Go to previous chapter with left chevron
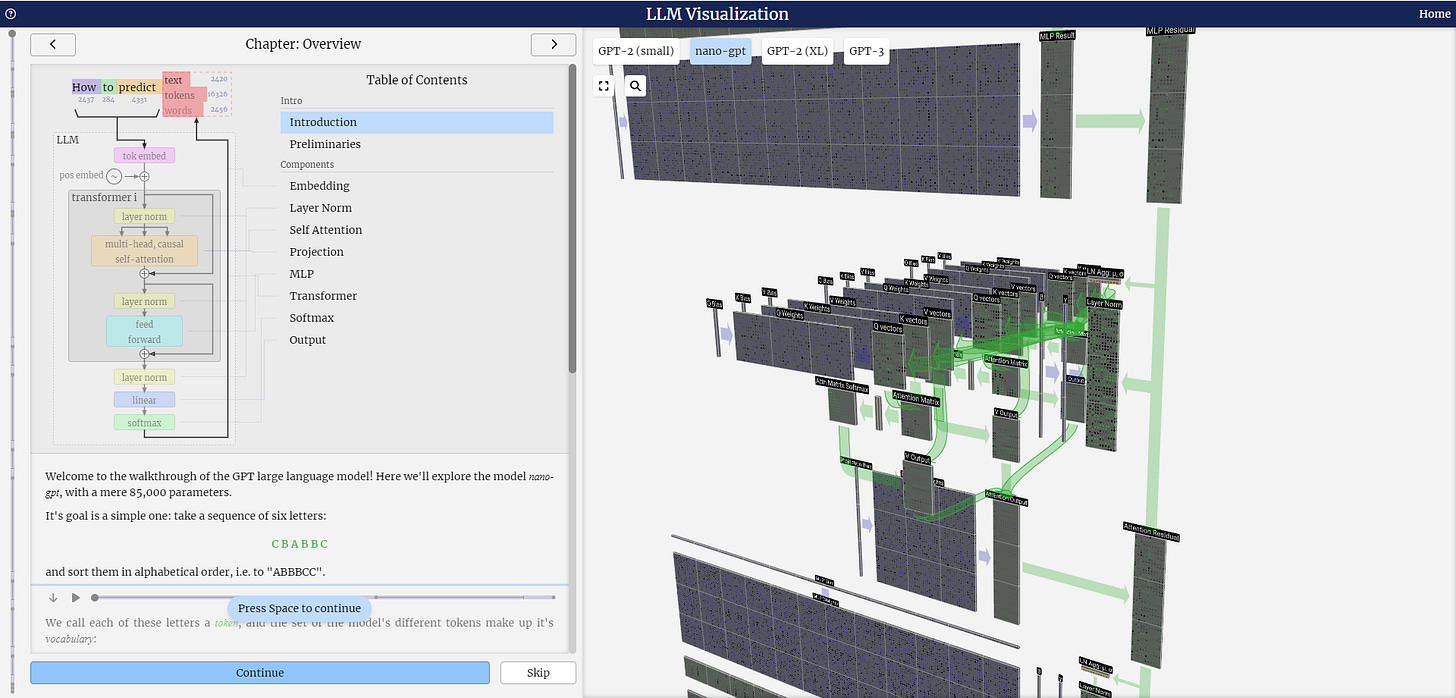 click(x=53, y=44)
